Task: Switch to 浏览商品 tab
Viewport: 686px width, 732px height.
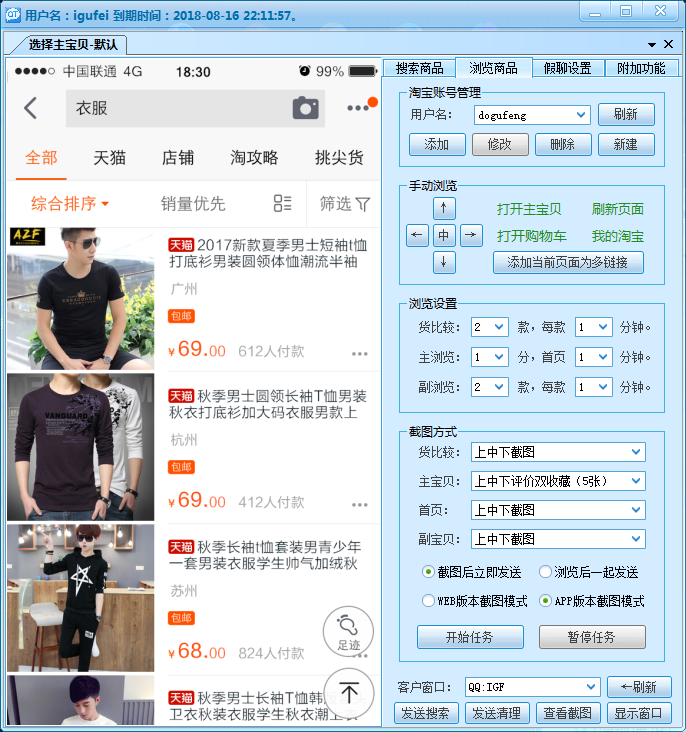Action: click(x=494, y=68)
